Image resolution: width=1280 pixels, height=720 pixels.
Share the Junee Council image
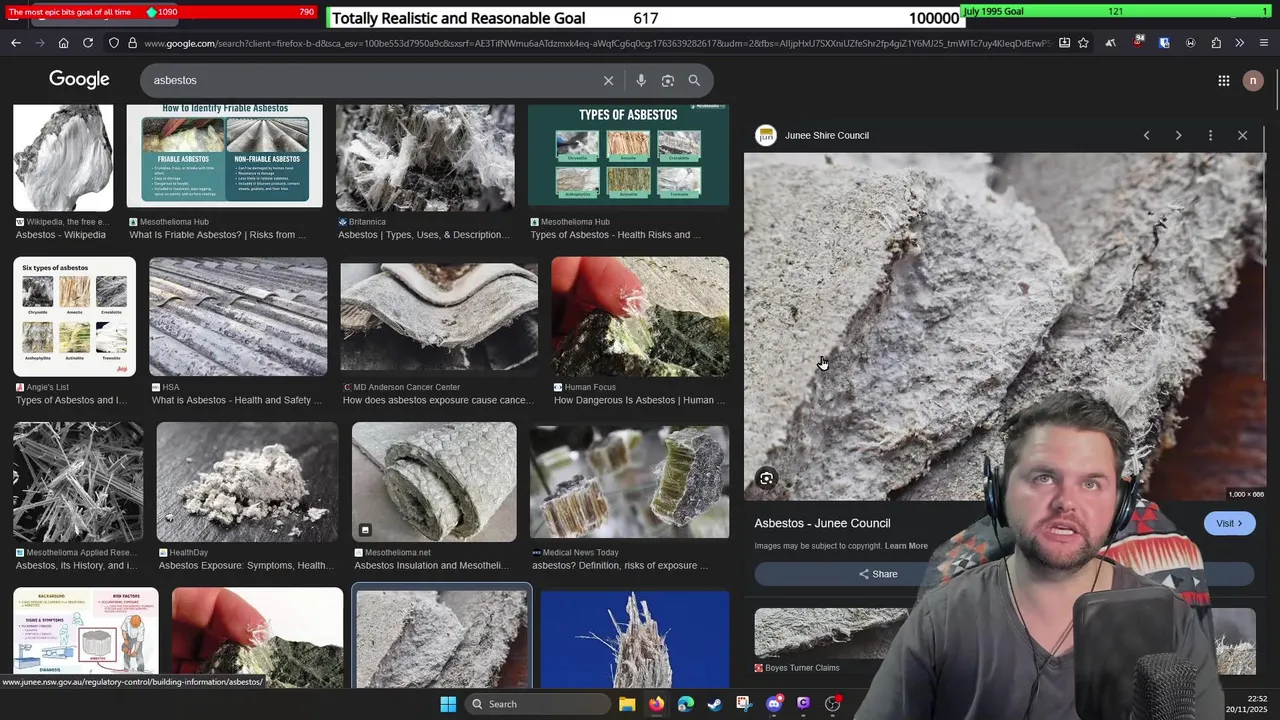pos(878,574)
